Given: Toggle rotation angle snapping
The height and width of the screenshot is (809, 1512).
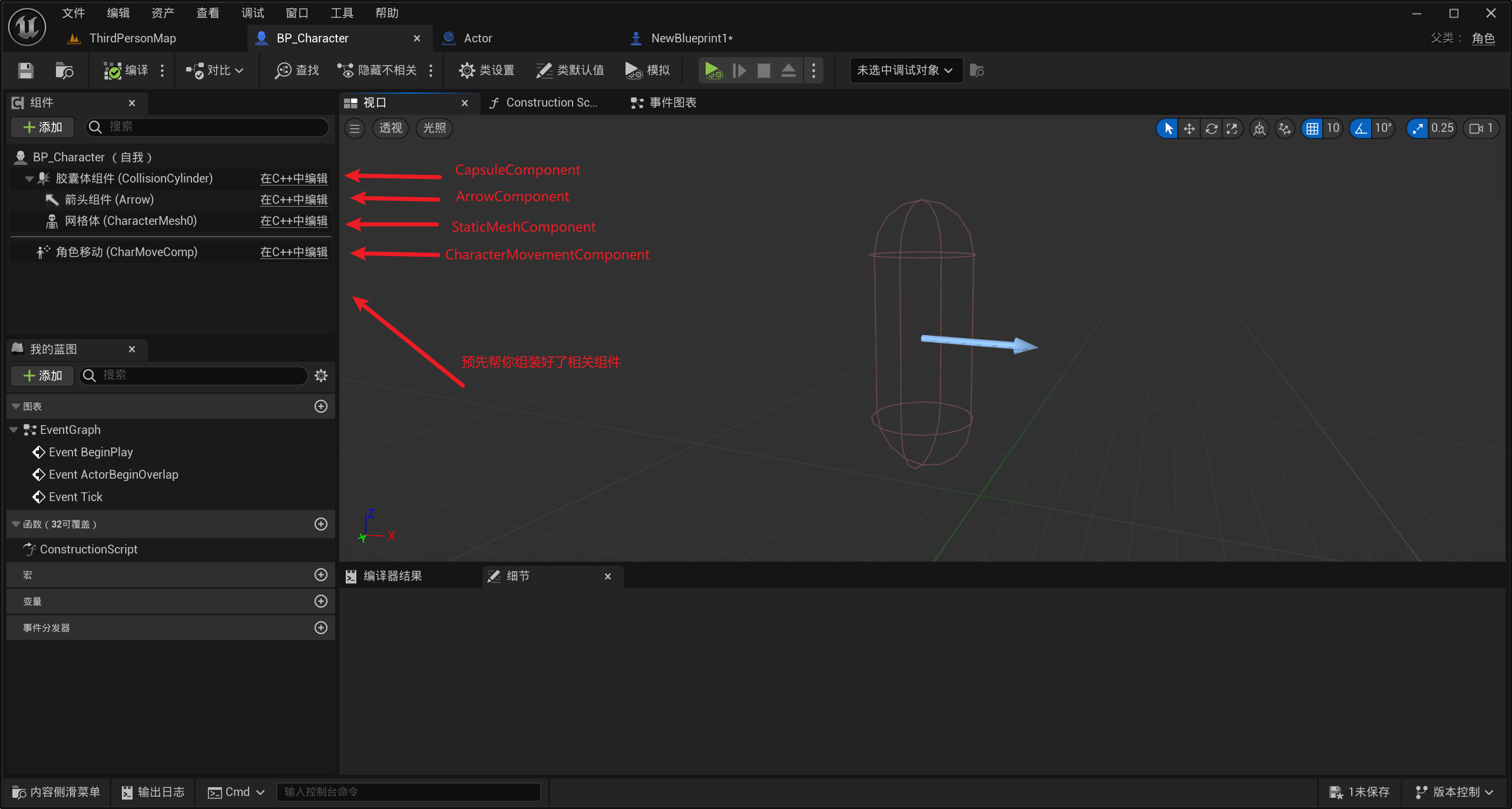Looking at the screenshot, I should point(1361,128).
